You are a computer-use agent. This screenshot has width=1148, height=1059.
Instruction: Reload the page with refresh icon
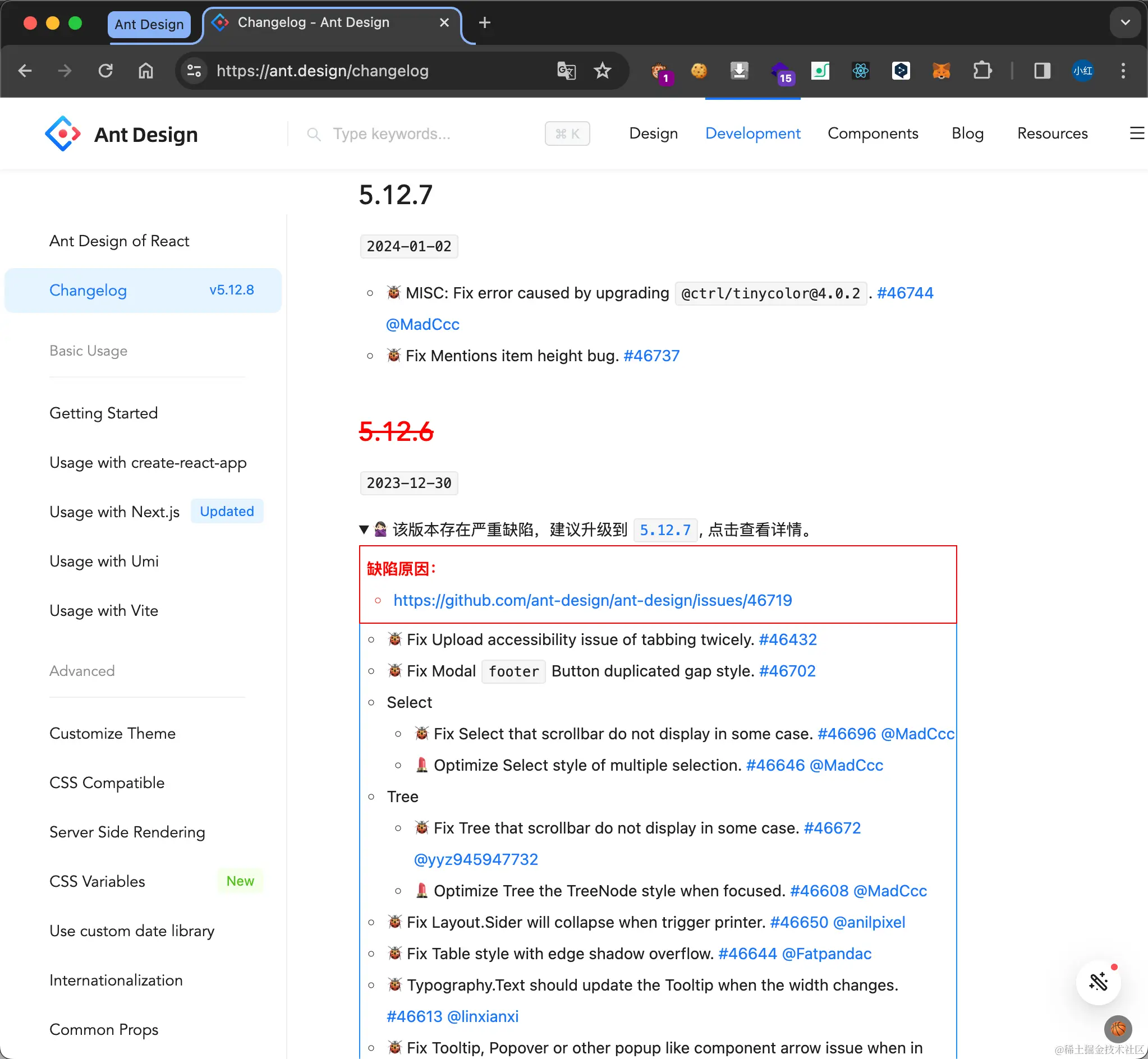tap(105, 71)
